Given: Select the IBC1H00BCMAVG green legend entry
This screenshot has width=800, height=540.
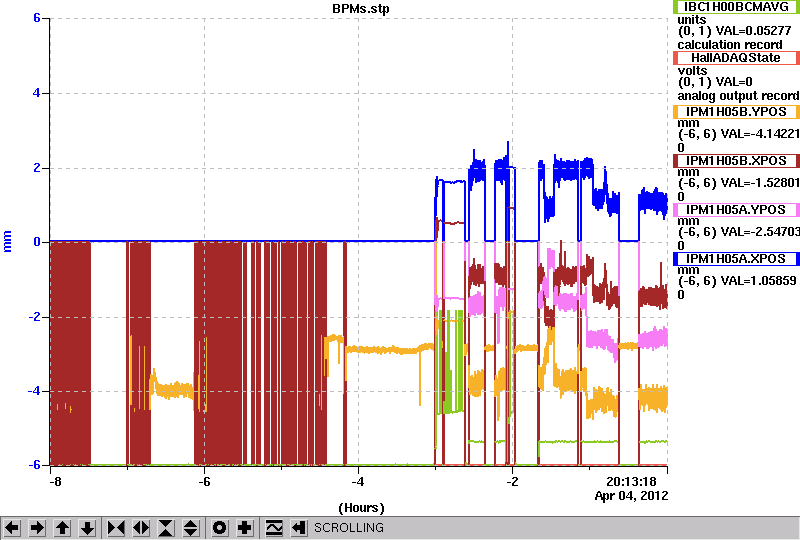Looking at the screenshot, I should [736, 7].
